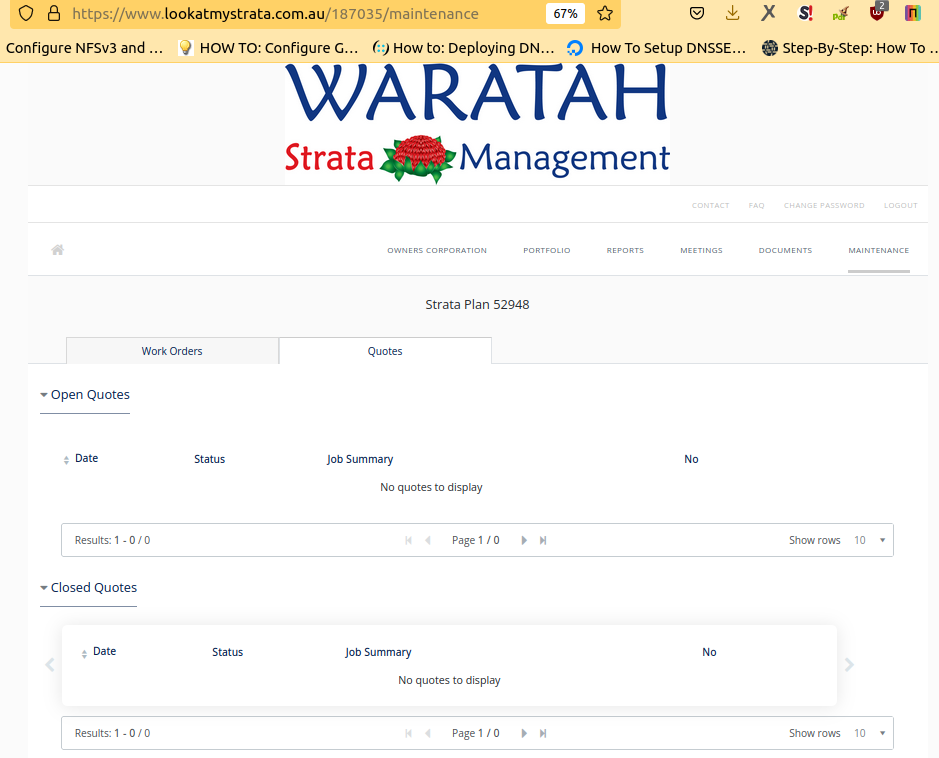Go to first page in Open Quotes pager
The image size is (939, 758).
coord(408,540)
